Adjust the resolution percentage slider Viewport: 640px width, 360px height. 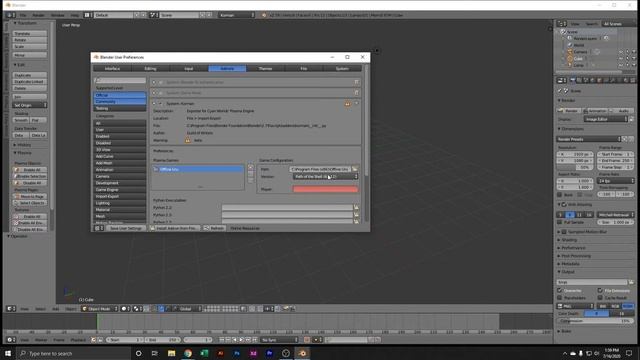click(575, 167)
